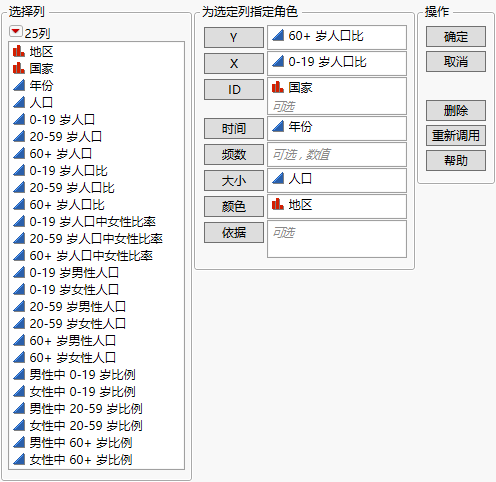The image size is (496, 482).
Task: Click the icon beside 60+ 岁女性人口
Action: coord(19,358)
